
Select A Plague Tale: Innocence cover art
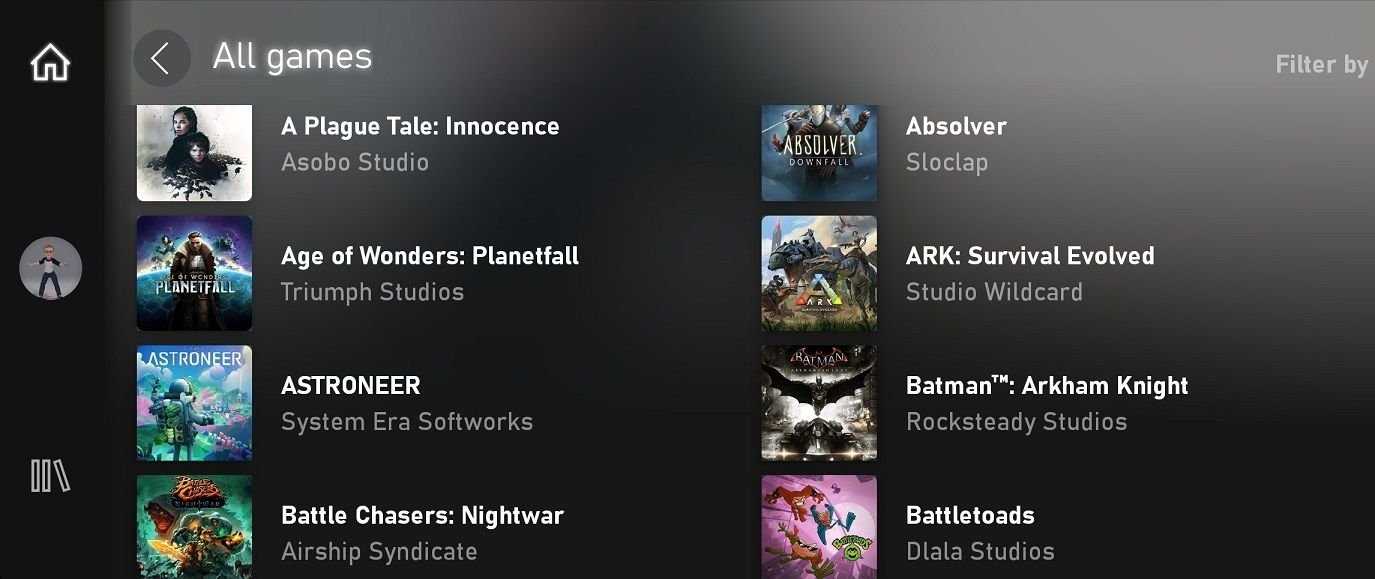click(x=194, y=153)
